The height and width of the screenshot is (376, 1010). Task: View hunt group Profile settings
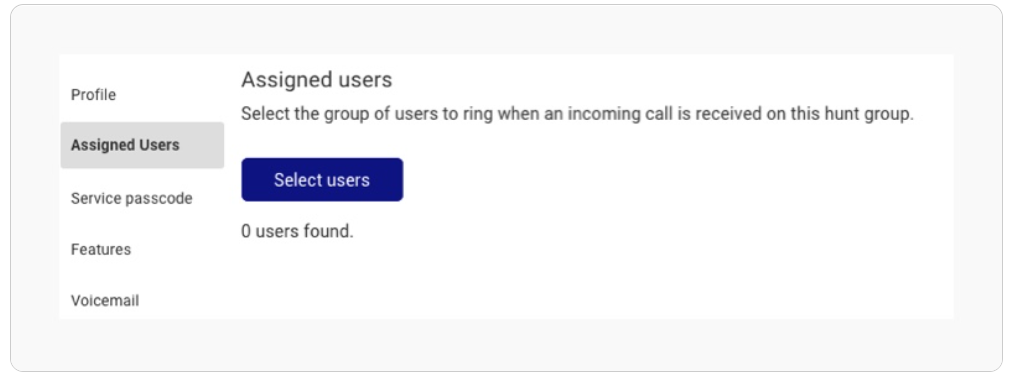point(93,95)
